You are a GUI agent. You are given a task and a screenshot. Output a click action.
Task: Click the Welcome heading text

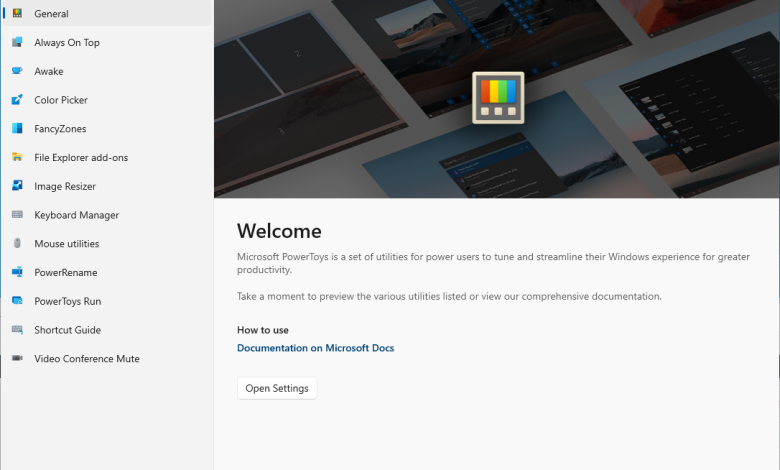tap(279, 232)
